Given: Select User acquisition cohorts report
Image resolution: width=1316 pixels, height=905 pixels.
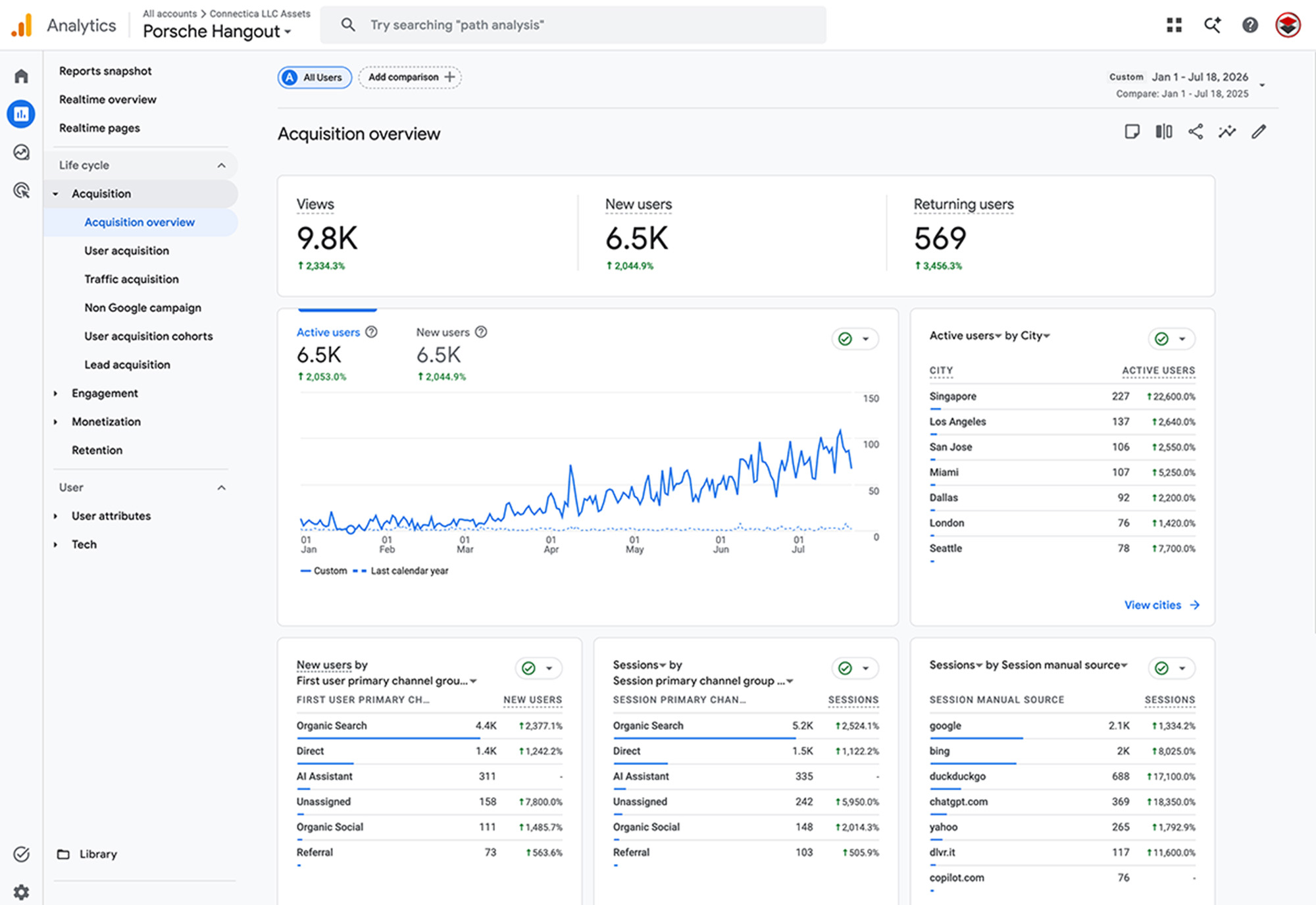Looking at the screenshot, I should [x=149, y=336].
